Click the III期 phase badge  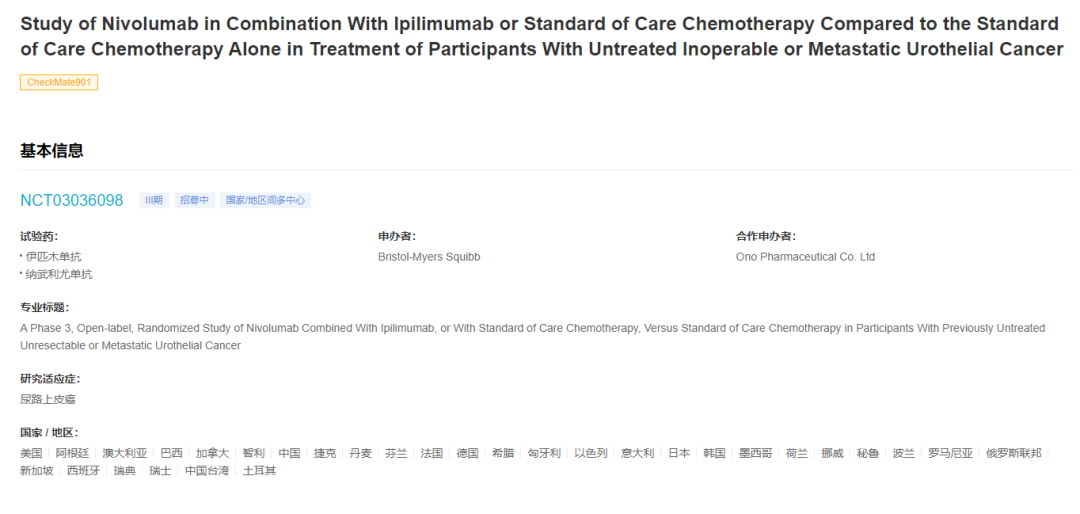point(154,200)
